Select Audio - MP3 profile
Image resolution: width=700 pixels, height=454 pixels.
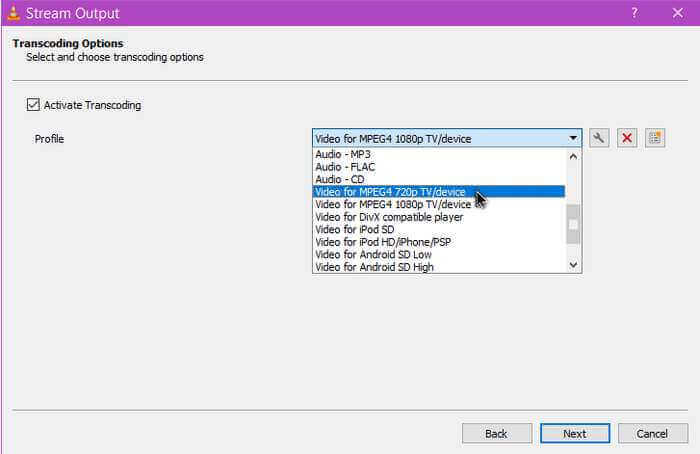point(439,154)
